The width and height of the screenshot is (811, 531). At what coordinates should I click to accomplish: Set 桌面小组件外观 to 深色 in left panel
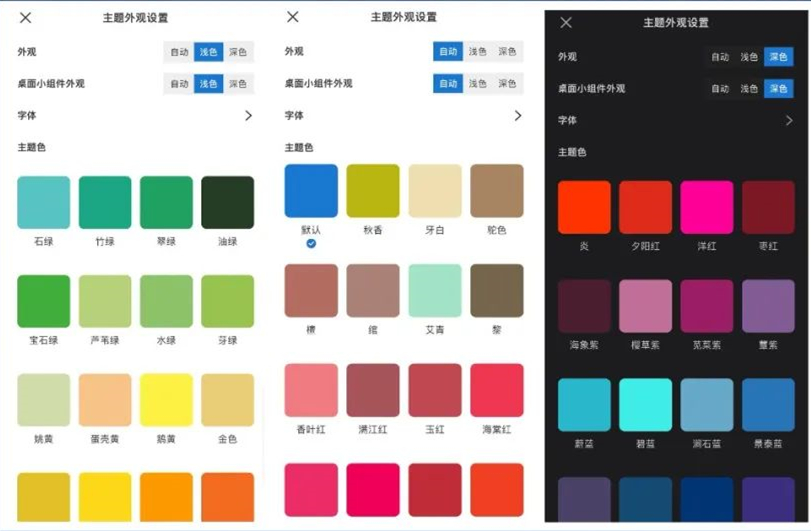[x=238, y=84]
